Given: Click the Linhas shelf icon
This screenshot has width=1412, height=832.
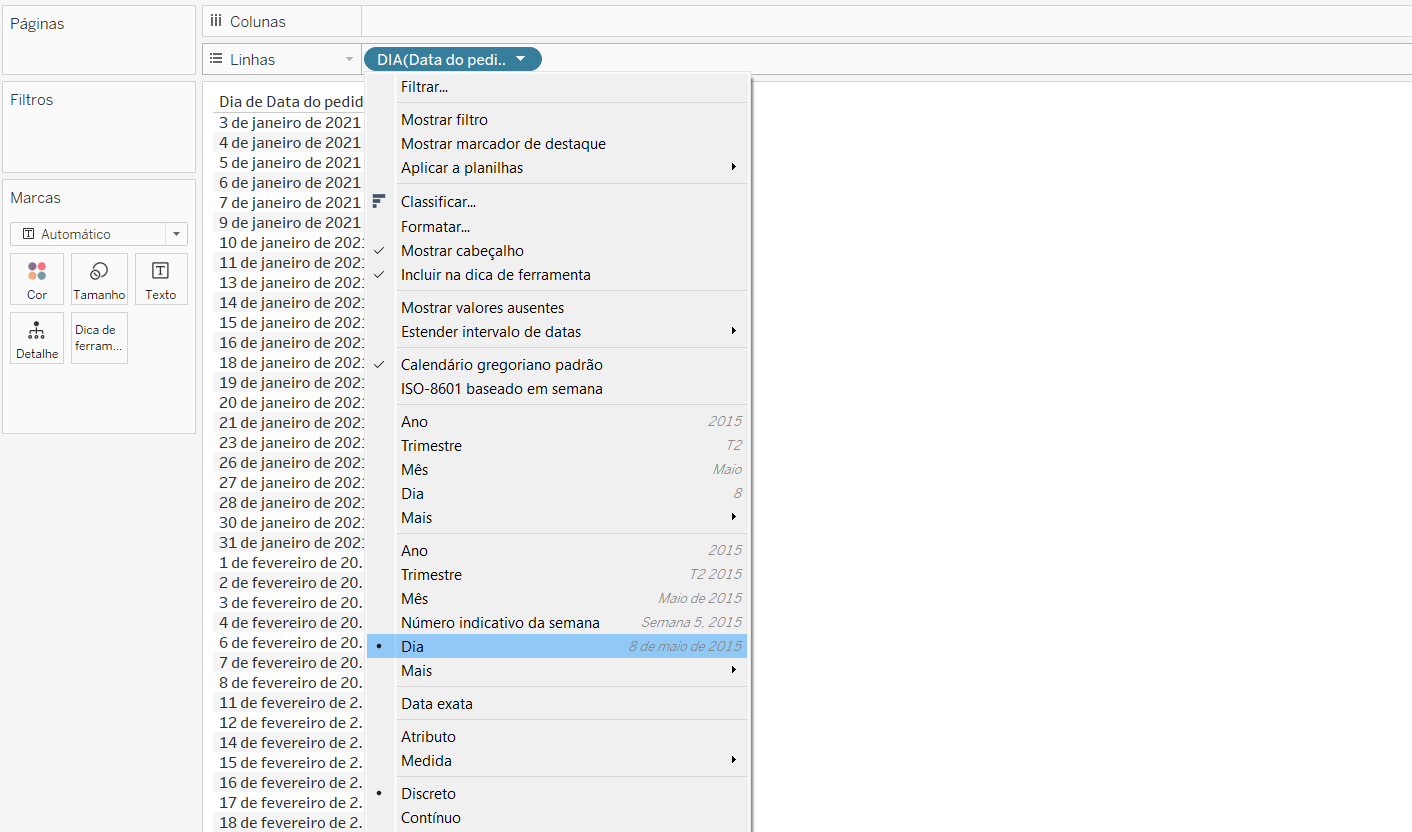Looking at the screenshot, I should click(215, 60).
